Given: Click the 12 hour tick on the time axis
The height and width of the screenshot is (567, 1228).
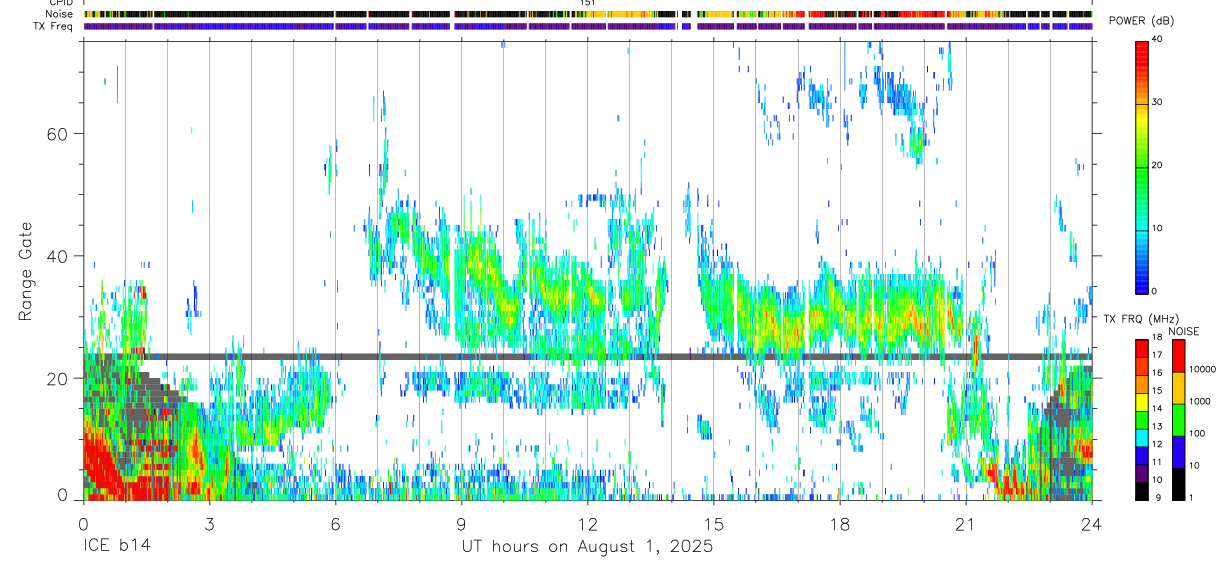Looking at the screenshot, I should 587,522.
